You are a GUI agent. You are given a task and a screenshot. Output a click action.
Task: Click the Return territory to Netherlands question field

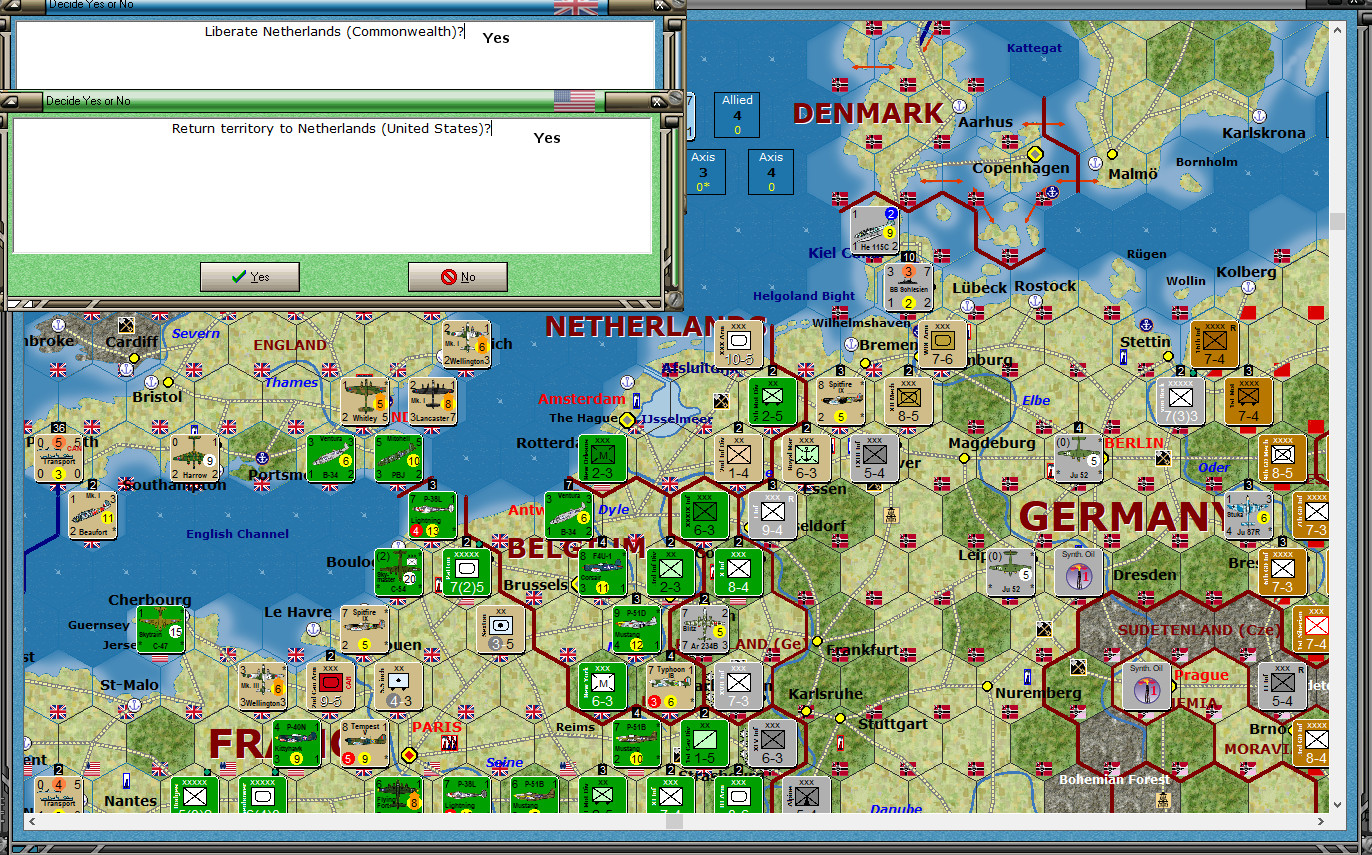332,185
